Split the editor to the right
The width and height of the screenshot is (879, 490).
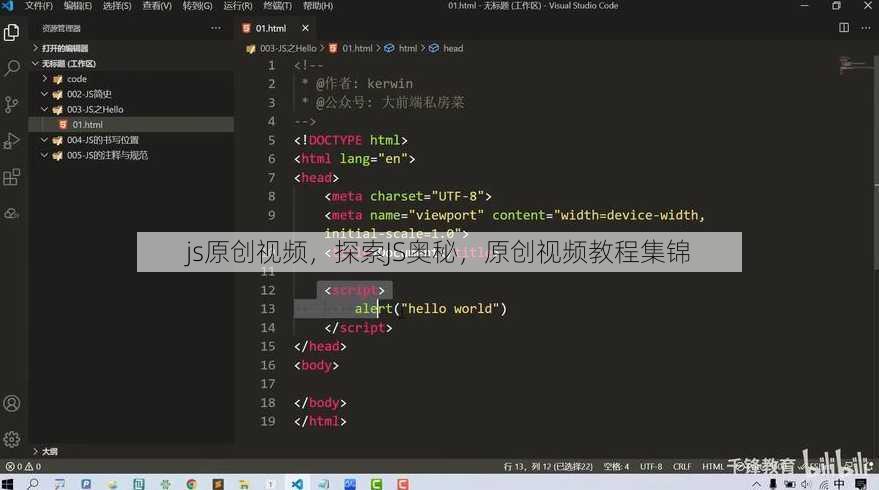tap(844, 27)
